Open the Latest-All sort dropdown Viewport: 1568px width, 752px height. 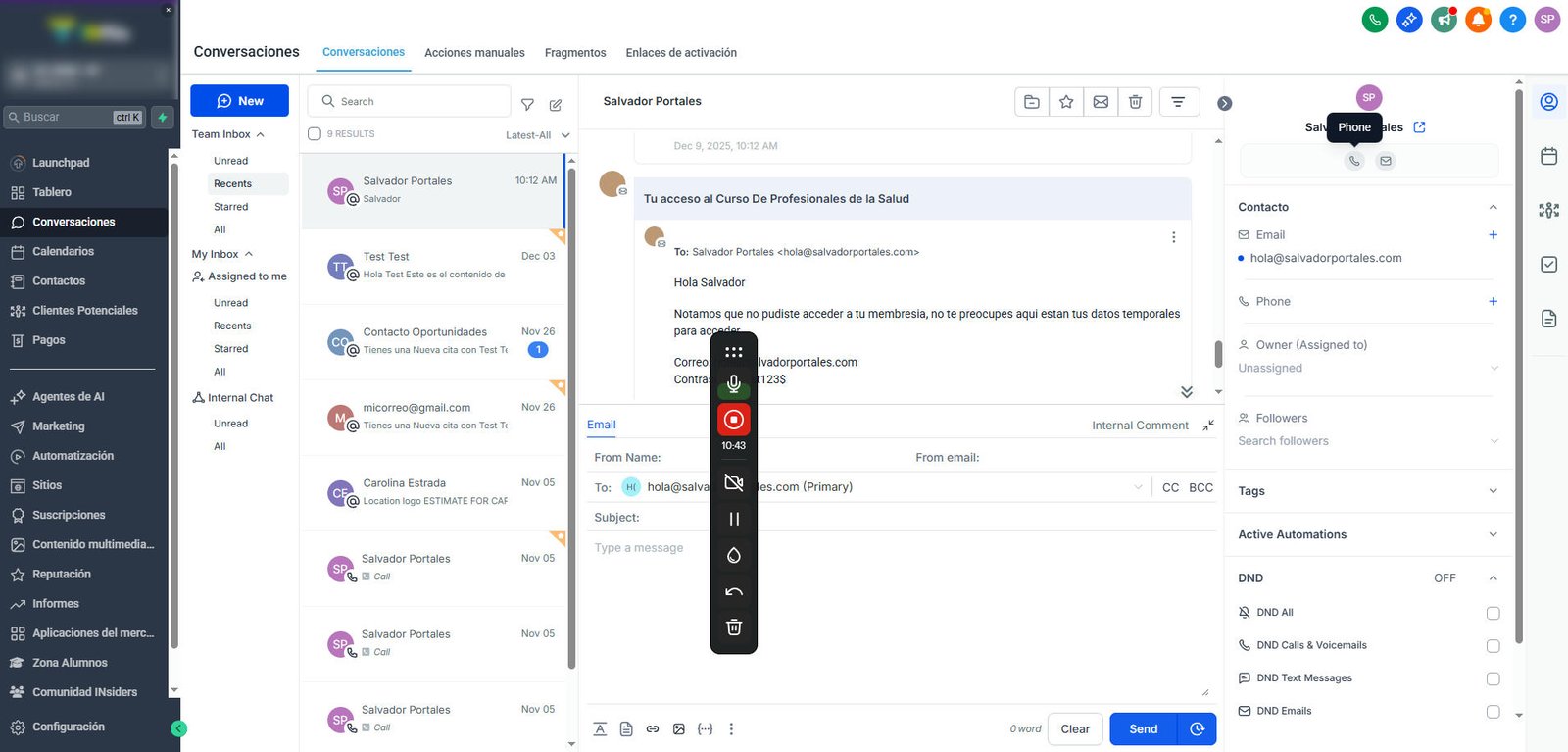(537, 135)
